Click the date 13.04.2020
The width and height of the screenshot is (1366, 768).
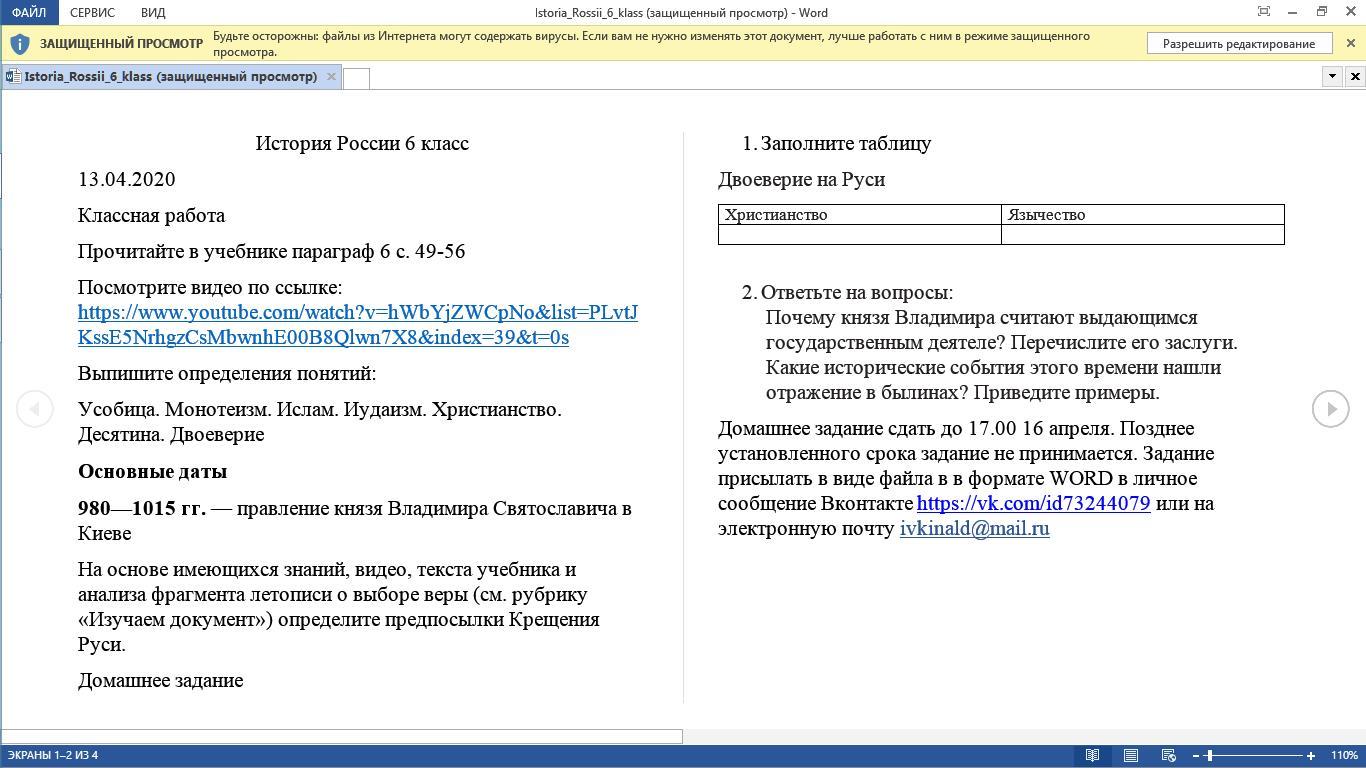point(127,179)
